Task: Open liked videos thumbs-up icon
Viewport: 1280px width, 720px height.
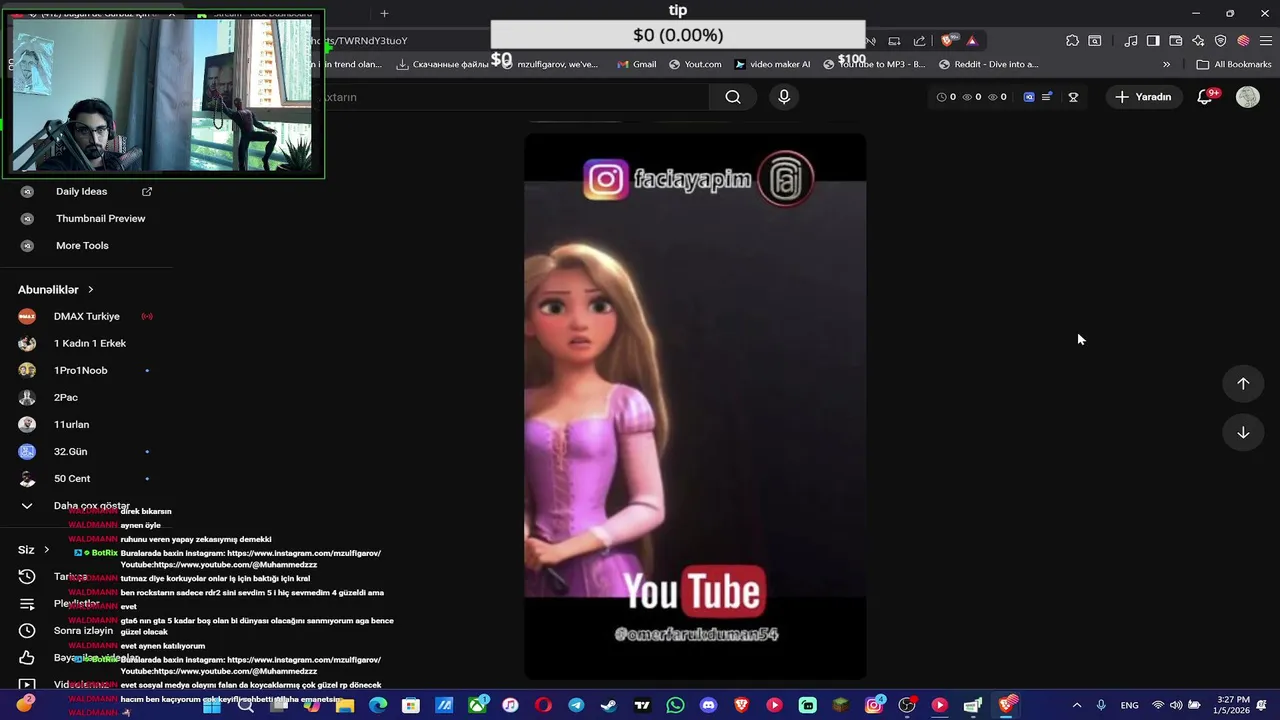Action: pos(27,658)
